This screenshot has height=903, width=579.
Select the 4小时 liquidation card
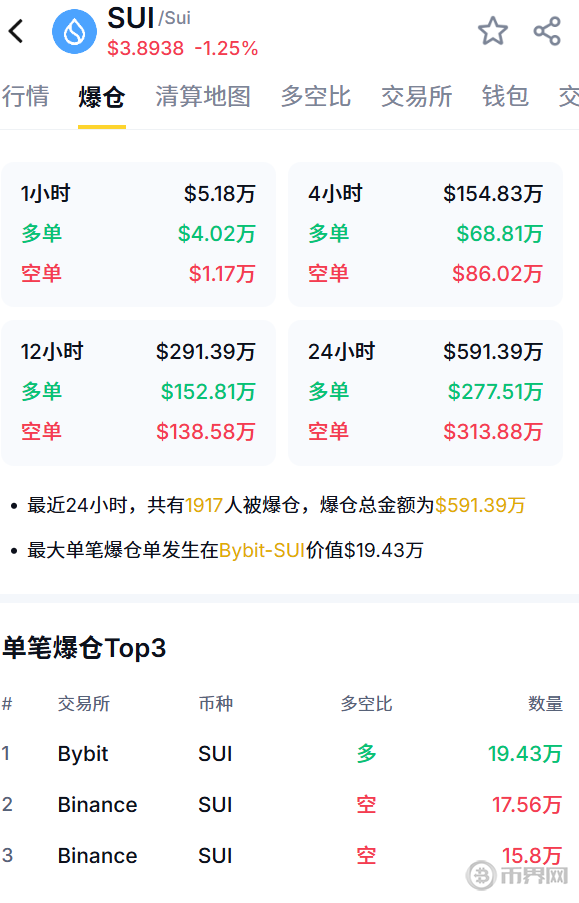point(425,234)
